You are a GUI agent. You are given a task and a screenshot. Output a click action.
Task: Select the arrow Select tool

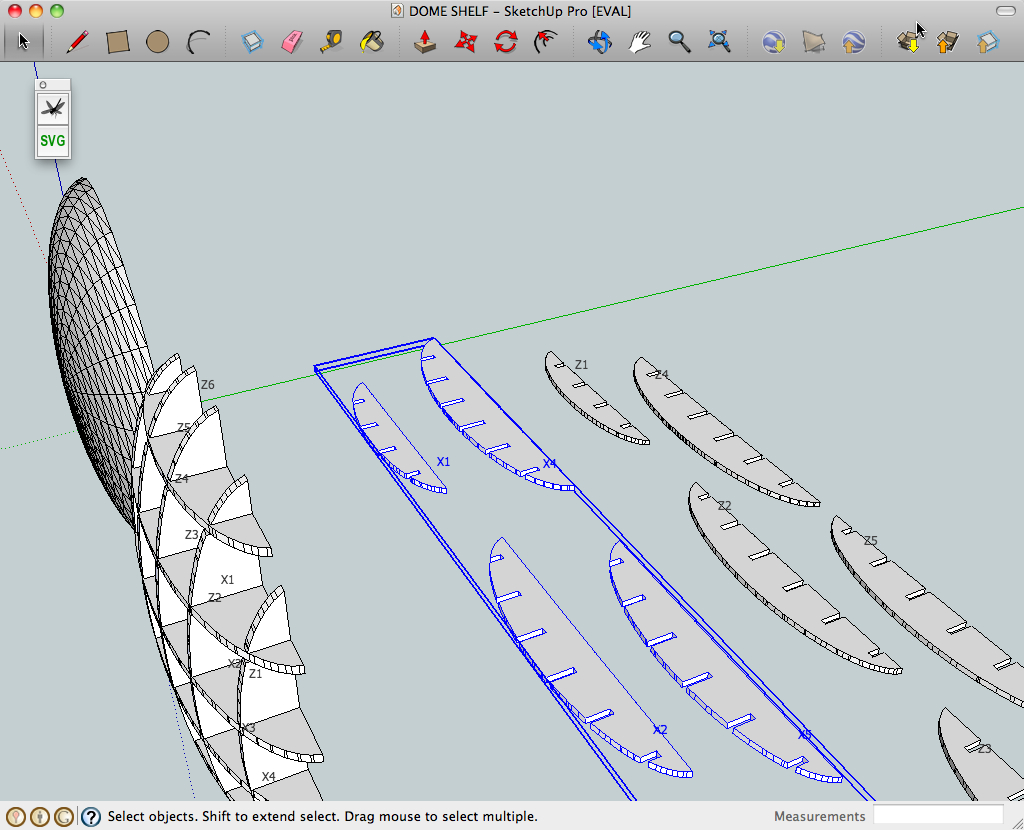point(24,42)
